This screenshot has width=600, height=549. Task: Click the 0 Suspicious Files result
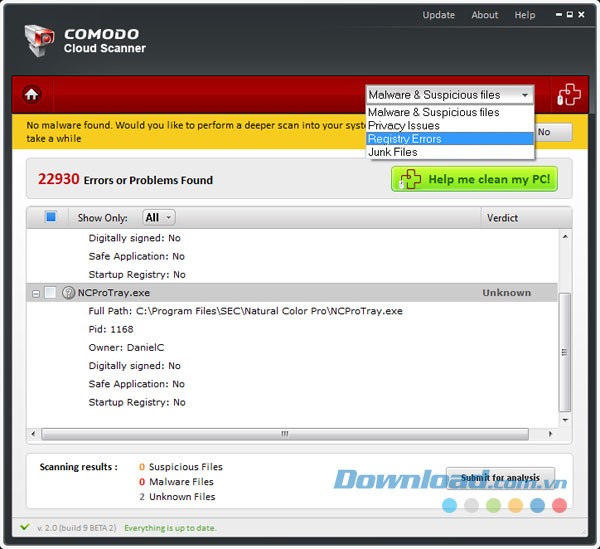click(181, 467)
